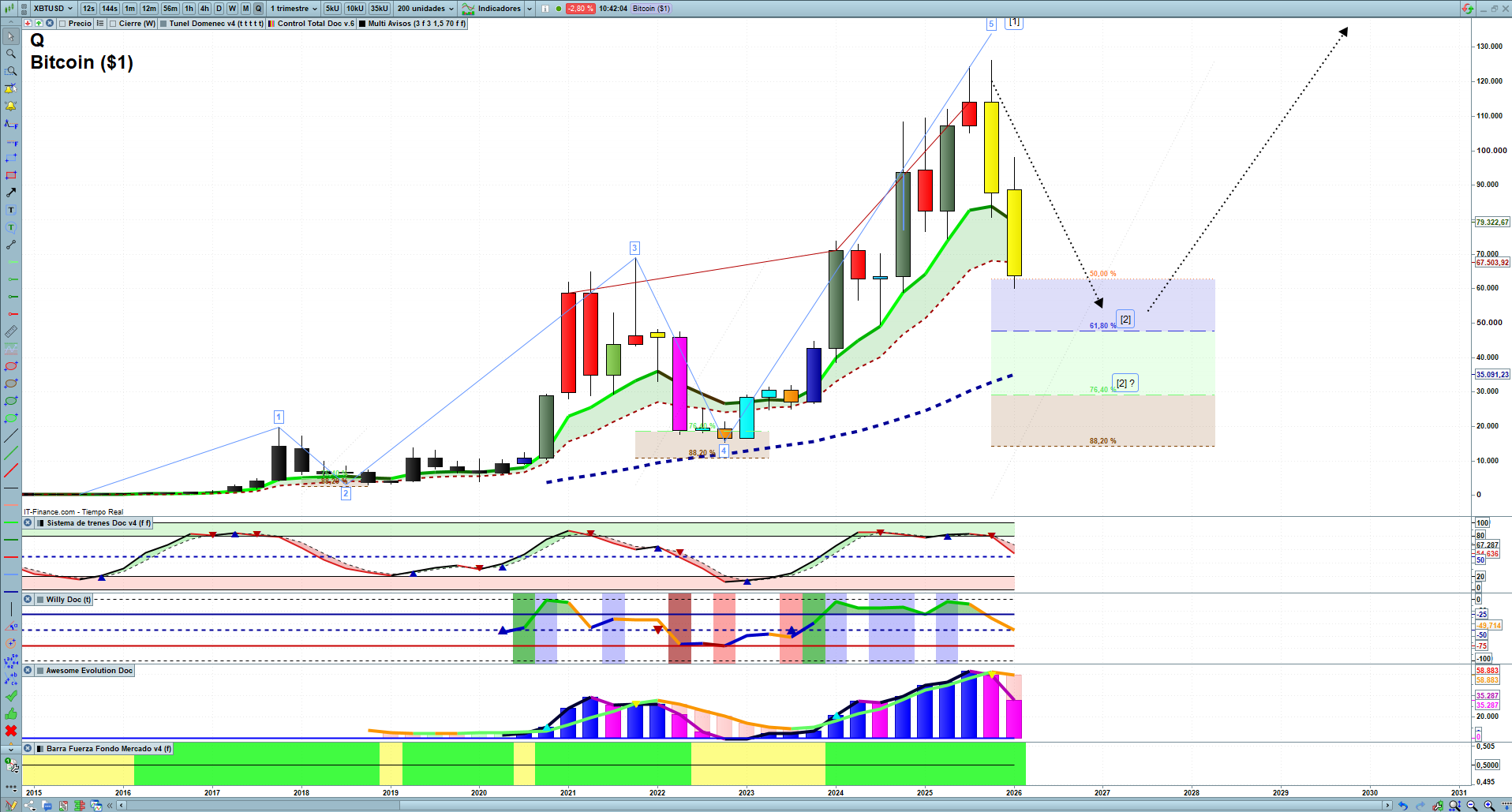Close the Sistema de trenes Doc panel

(x=28, y=522)
